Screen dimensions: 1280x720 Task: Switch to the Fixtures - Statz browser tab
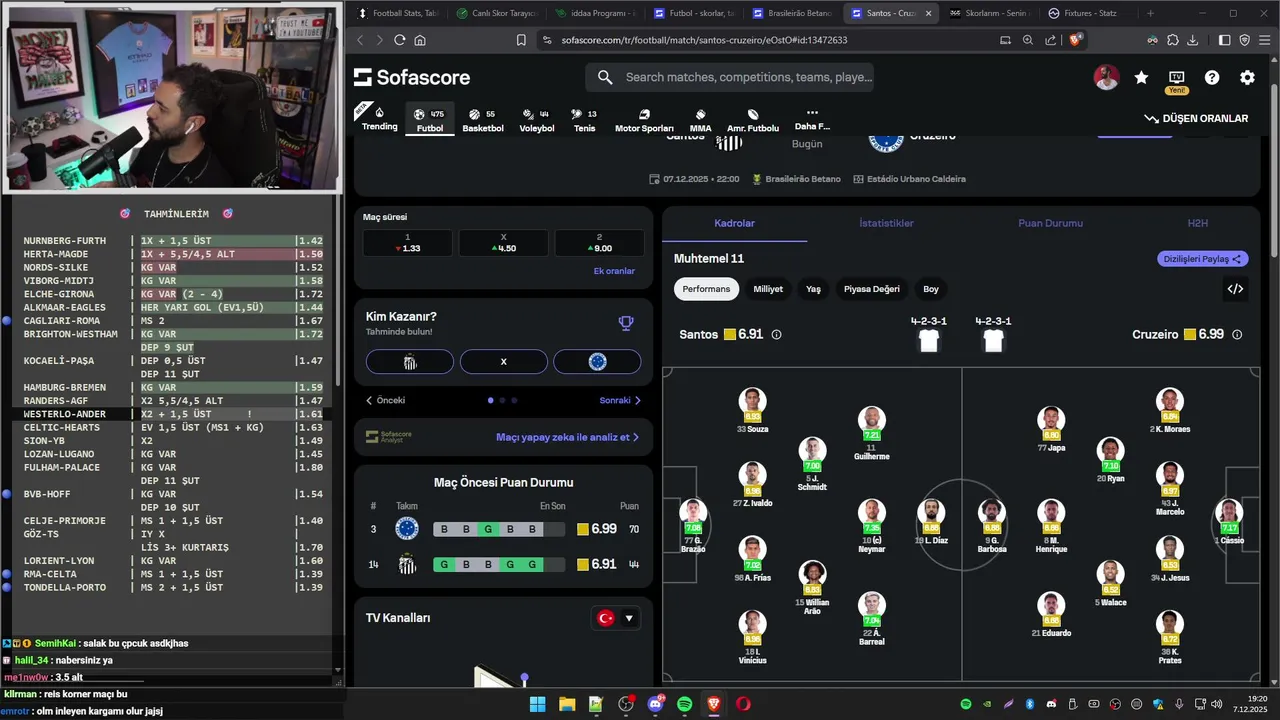click(1088, 13)
